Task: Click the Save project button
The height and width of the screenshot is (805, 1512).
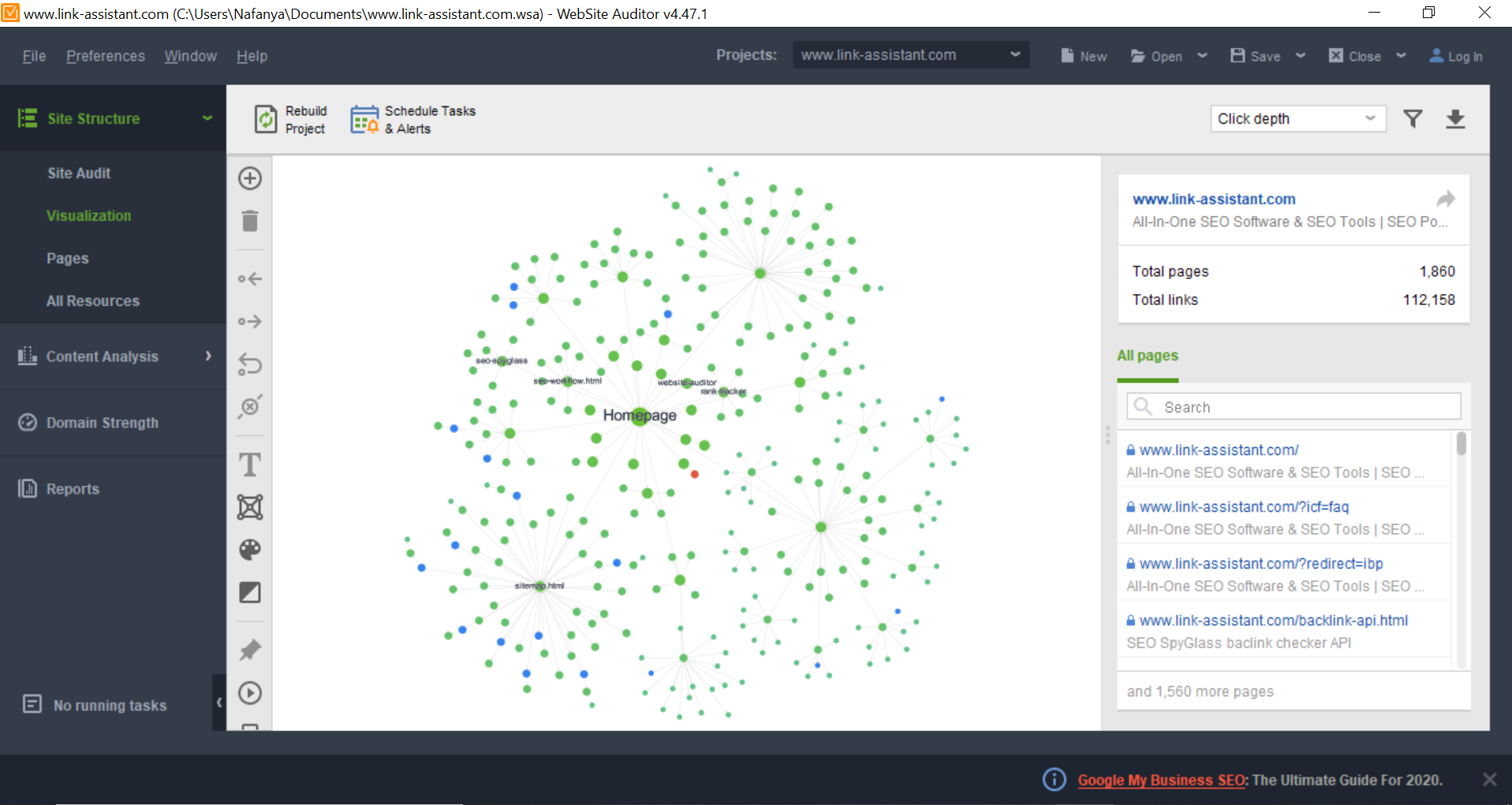Action: 1256,56
